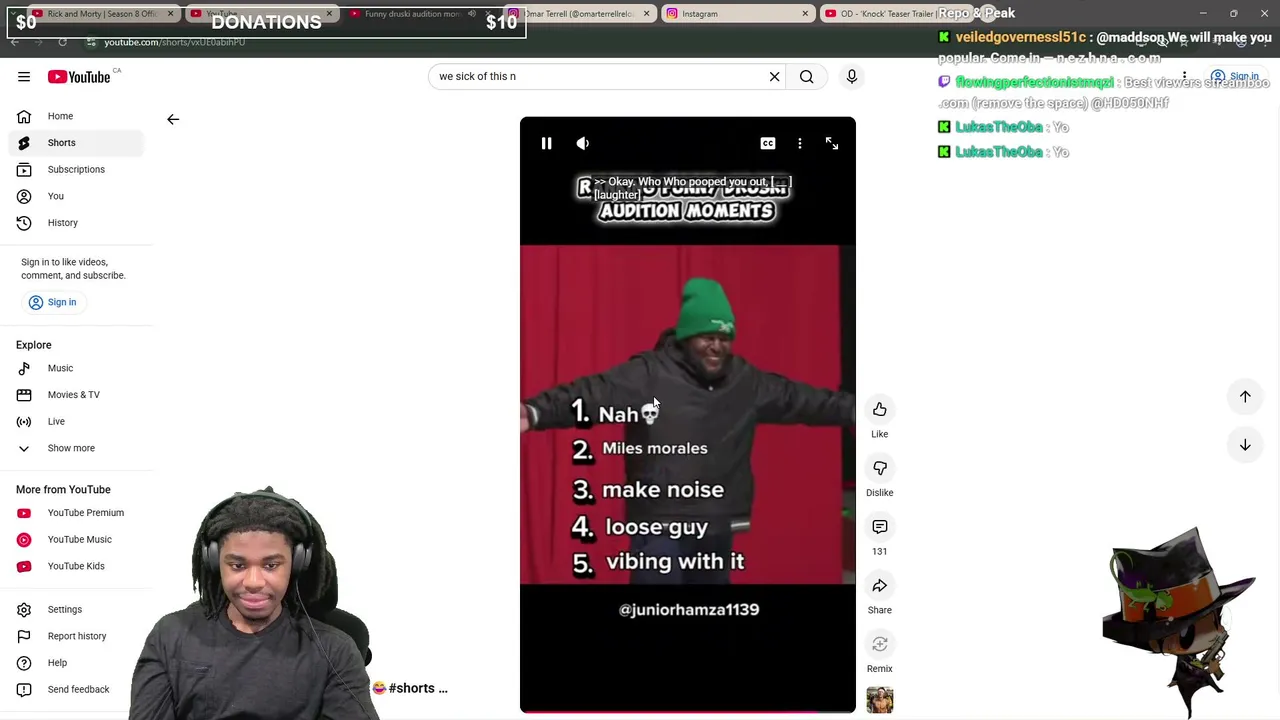The width and height of the screenshot is (1280, 720).
Task: Select Shorts in the sidebar
Action: tap(76, 143)
